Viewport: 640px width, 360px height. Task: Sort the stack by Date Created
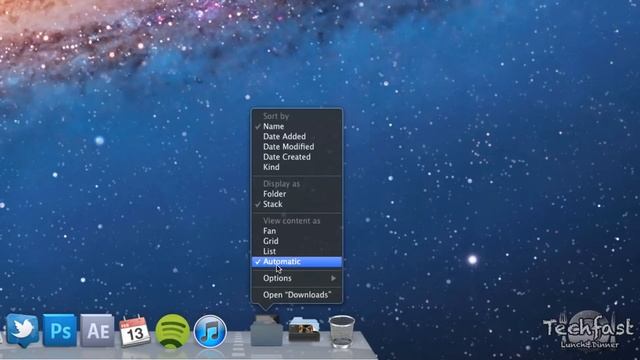coord(297,157)
